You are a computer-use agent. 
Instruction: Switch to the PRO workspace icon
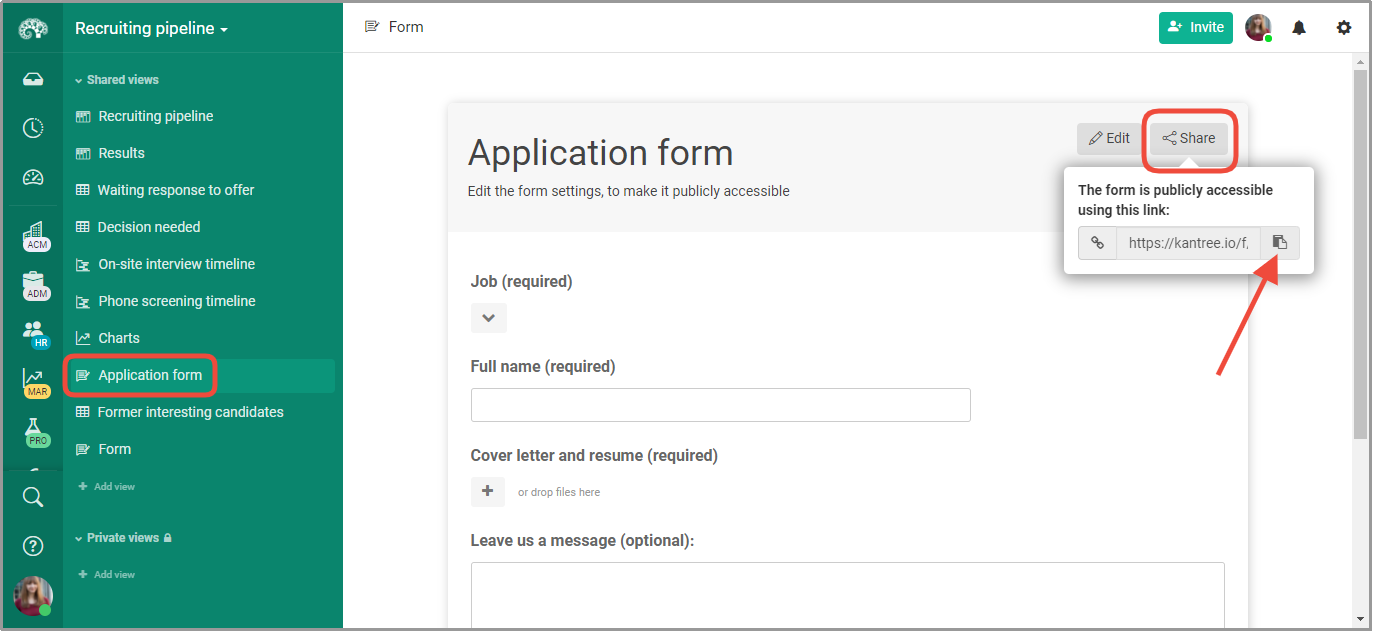click(x=35, y=432)
